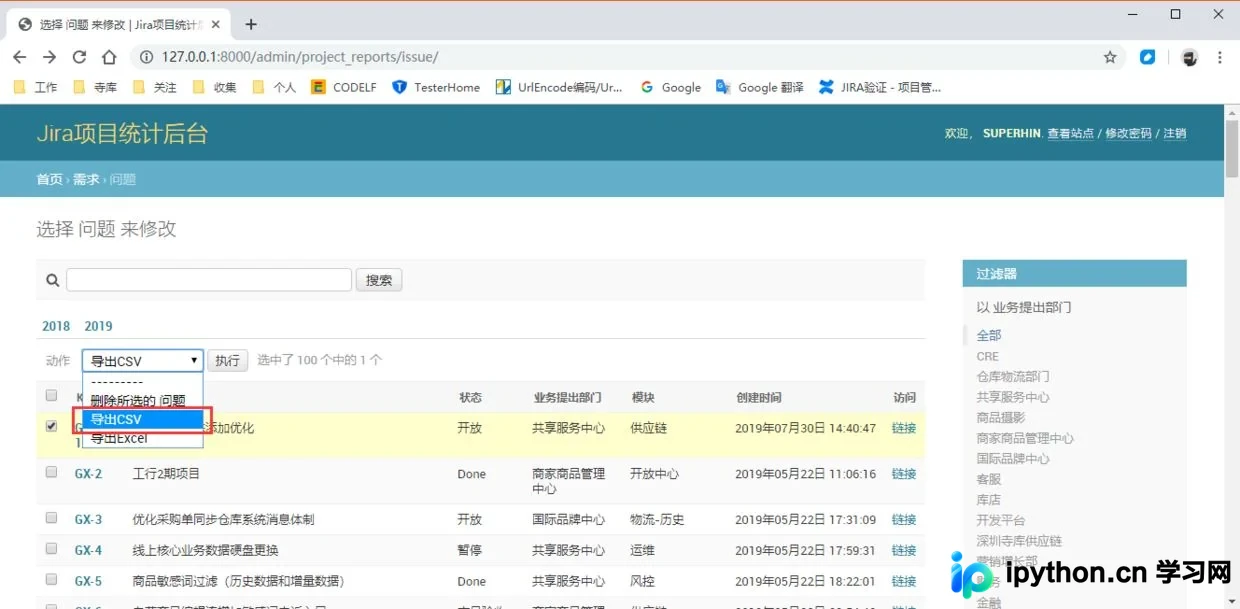
Task: Open the blue browser extension icon
Action: click(x=1148, y=57)
